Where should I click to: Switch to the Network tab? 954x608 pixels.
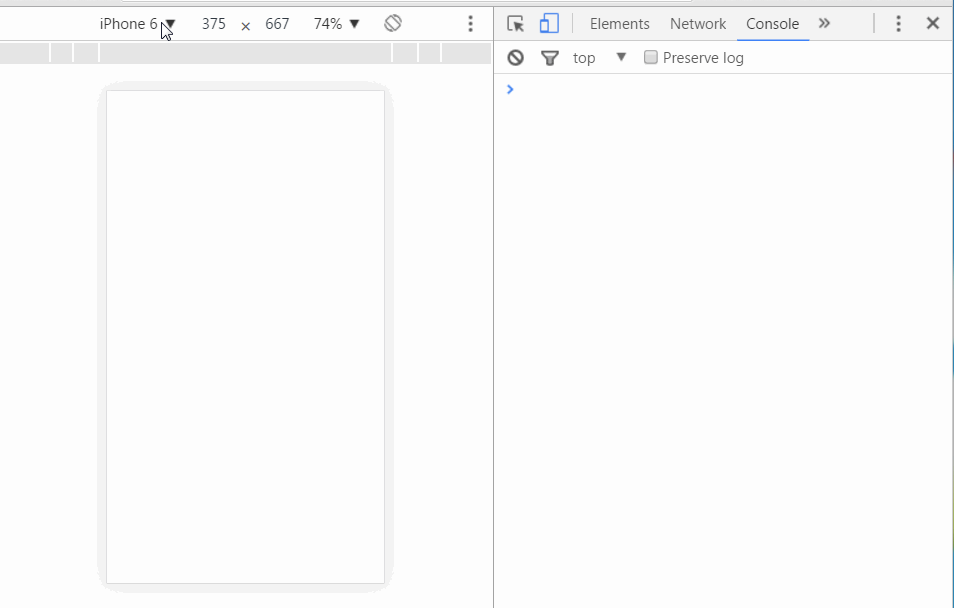click(x=698, y=24)
